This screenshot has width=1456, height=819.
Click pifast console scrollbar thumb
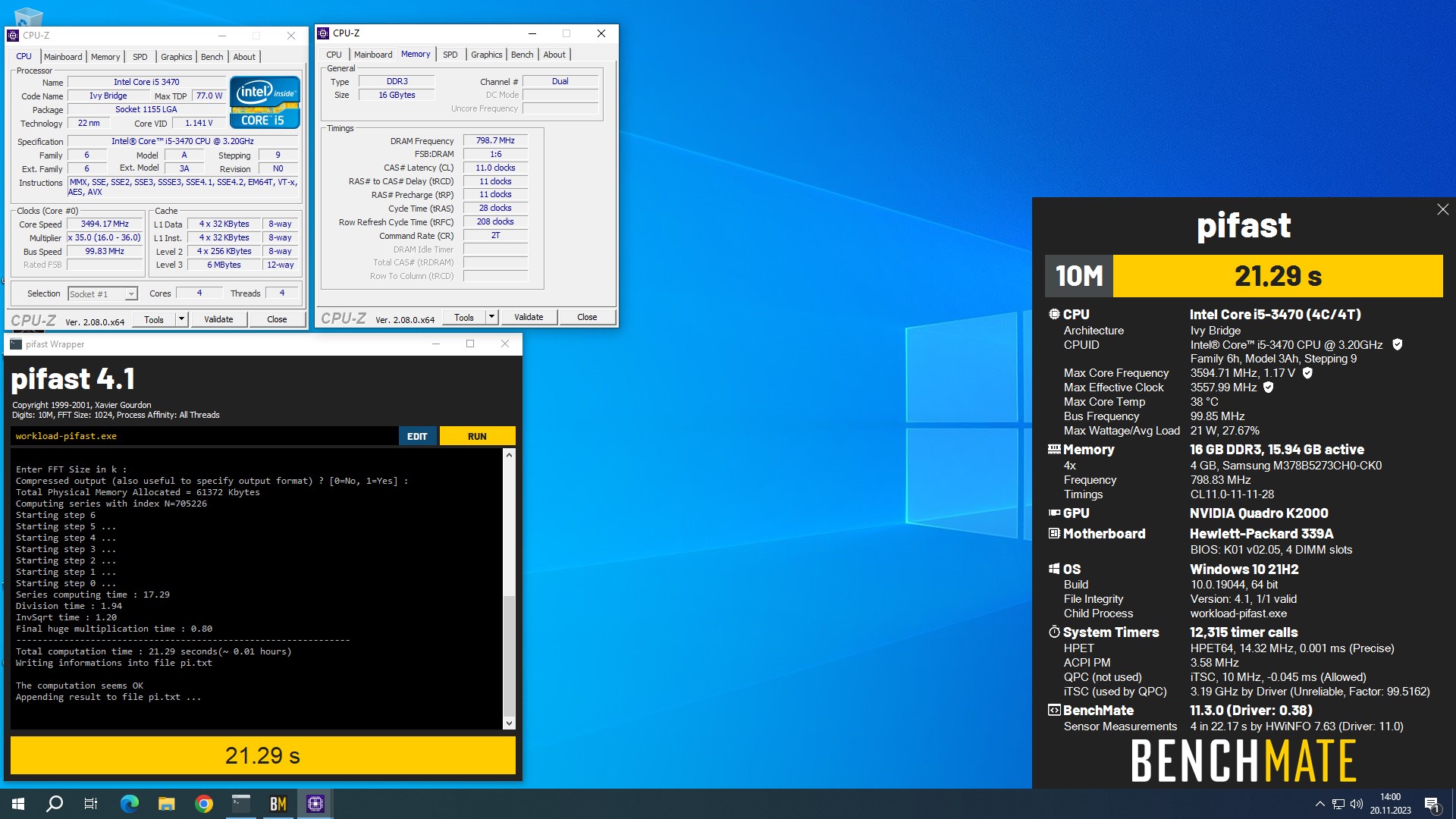point(509,656)
